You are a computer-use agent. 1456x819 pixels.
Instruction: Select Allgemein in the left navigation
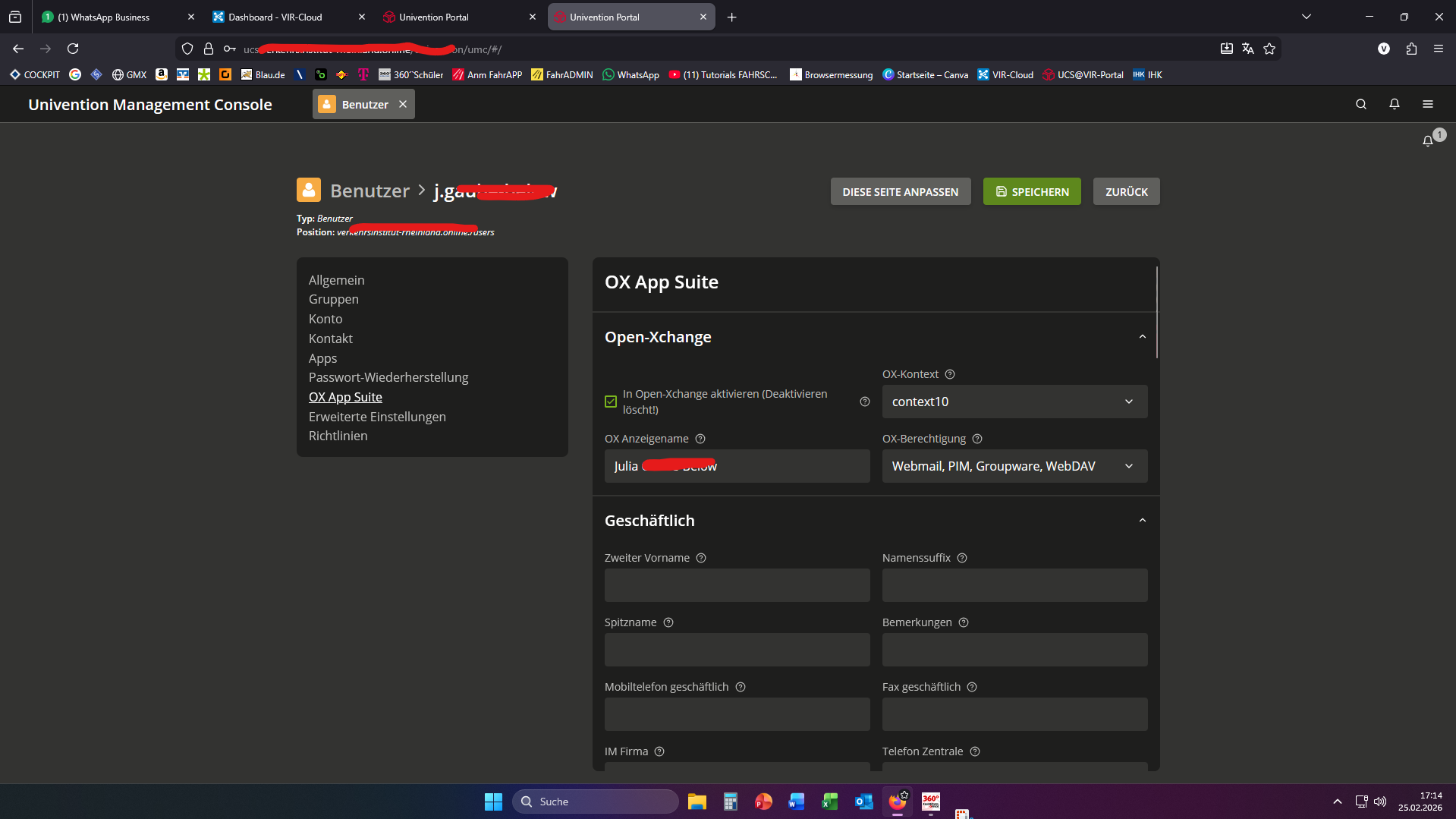(336, 280)
